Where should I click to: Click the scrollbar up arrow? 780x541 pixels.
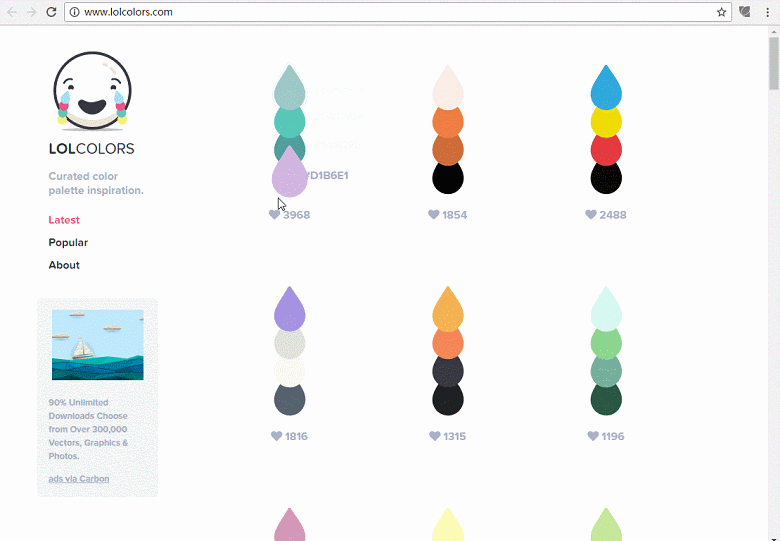coord(774,30)
